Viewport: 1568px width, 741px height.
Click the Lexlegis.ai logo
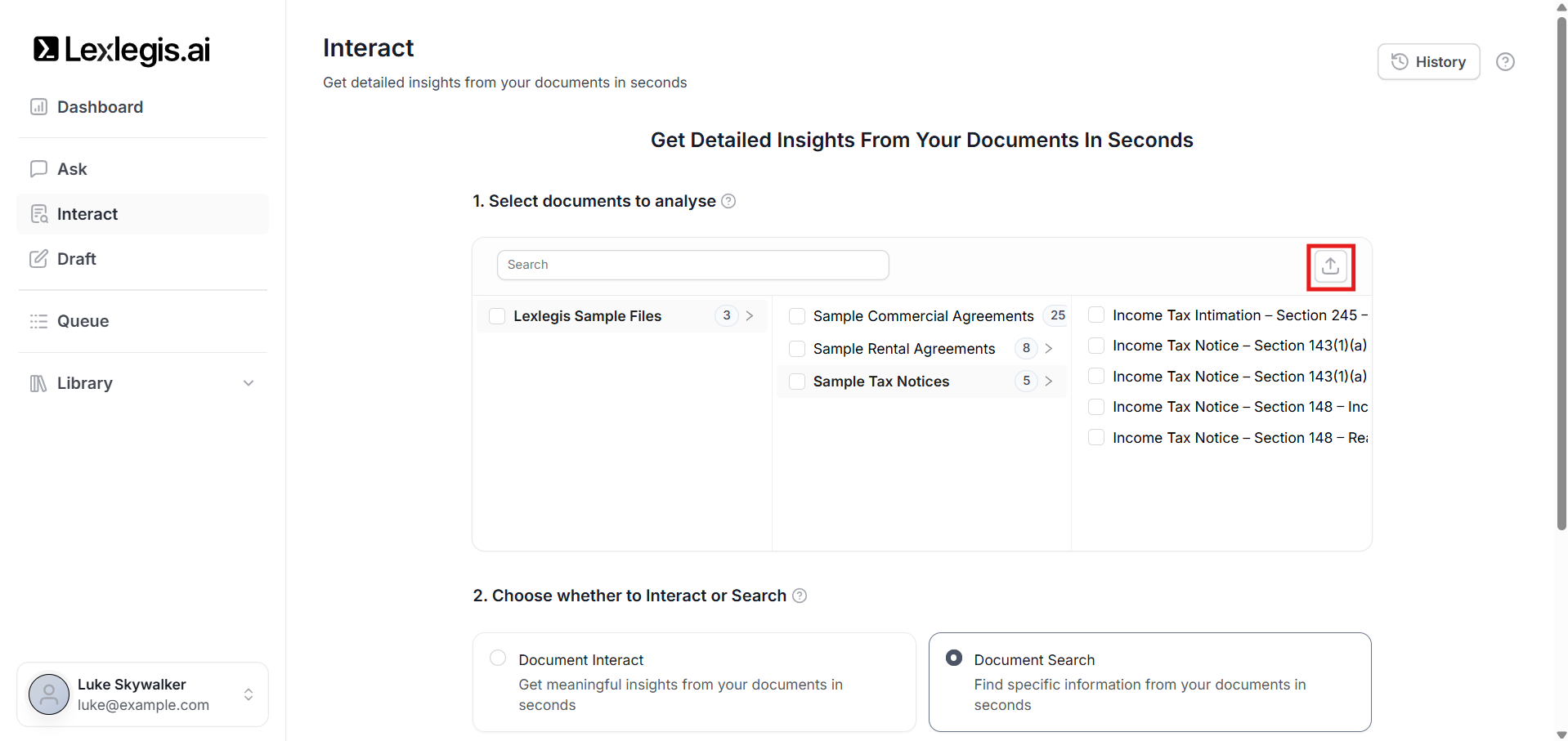[x=122, y=50]
